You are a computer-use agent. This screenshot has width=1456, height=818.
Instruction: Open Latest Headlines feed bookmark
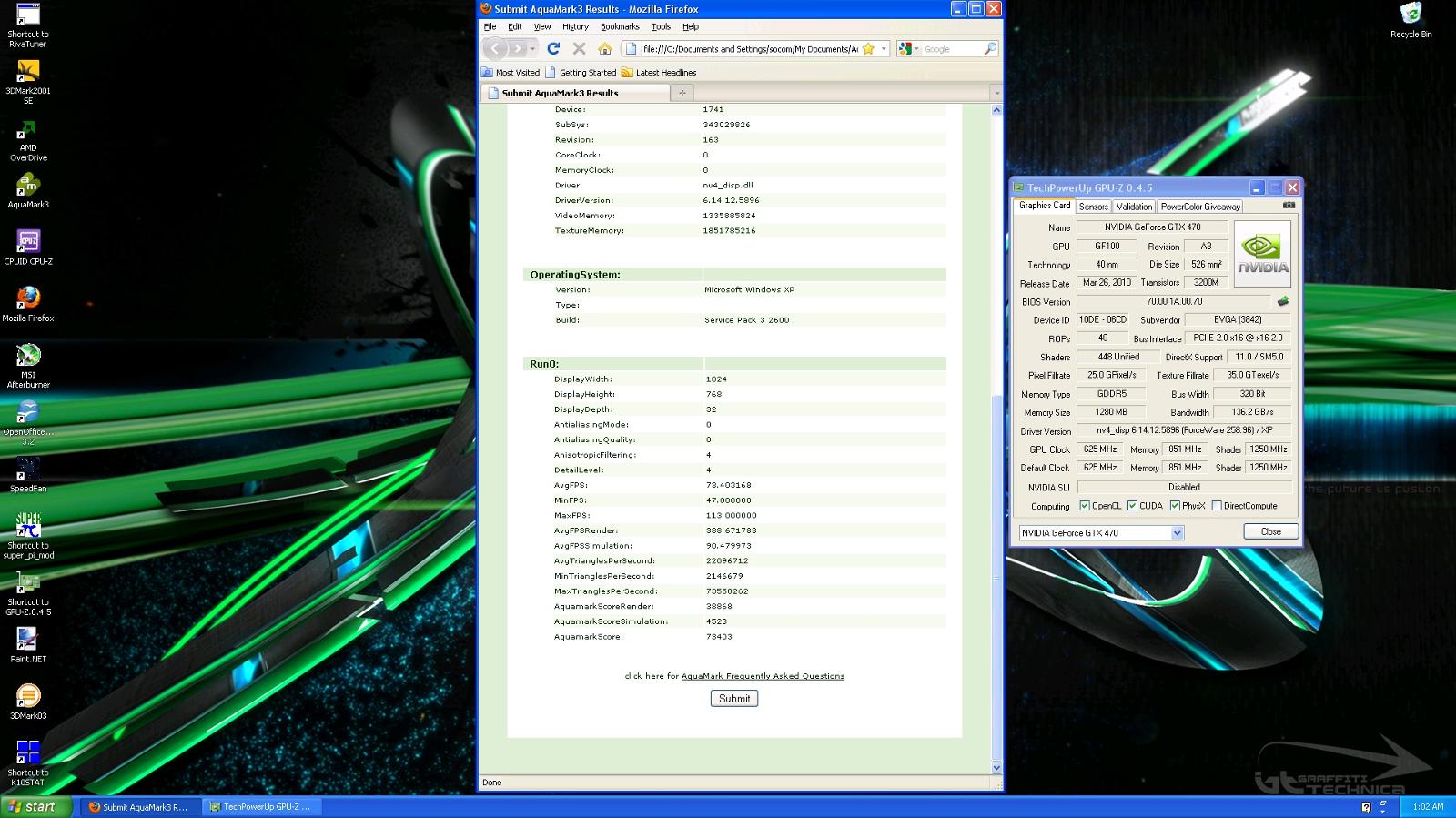(659, 73)
